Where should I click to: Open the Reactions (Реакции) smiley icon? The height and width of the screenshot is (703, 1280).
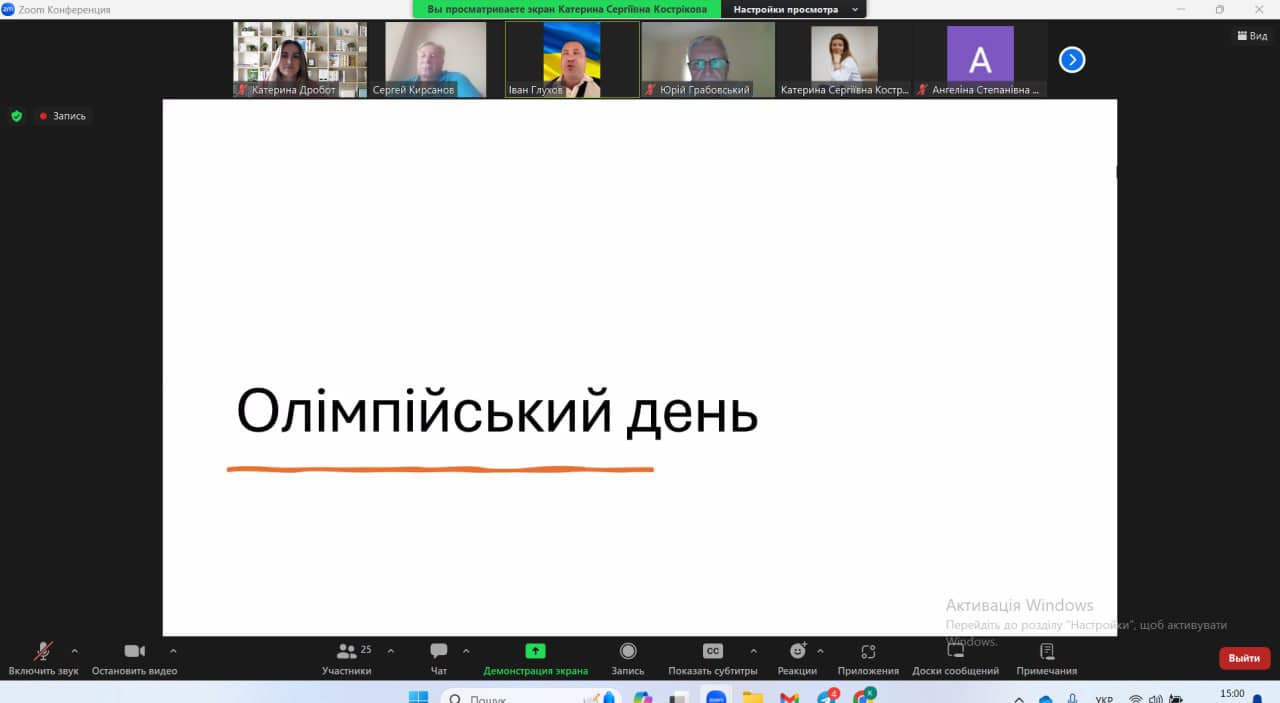tap(797, 651)
